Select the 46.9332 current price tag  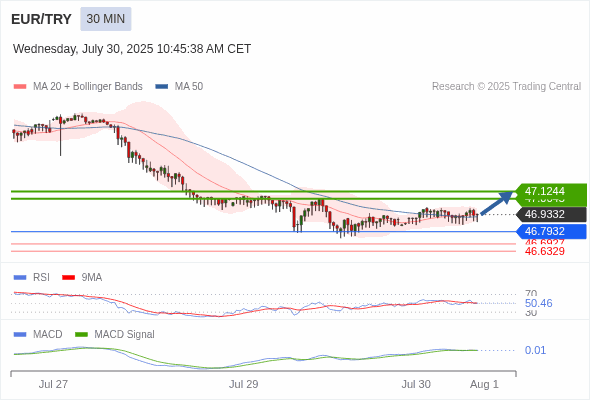551,214
